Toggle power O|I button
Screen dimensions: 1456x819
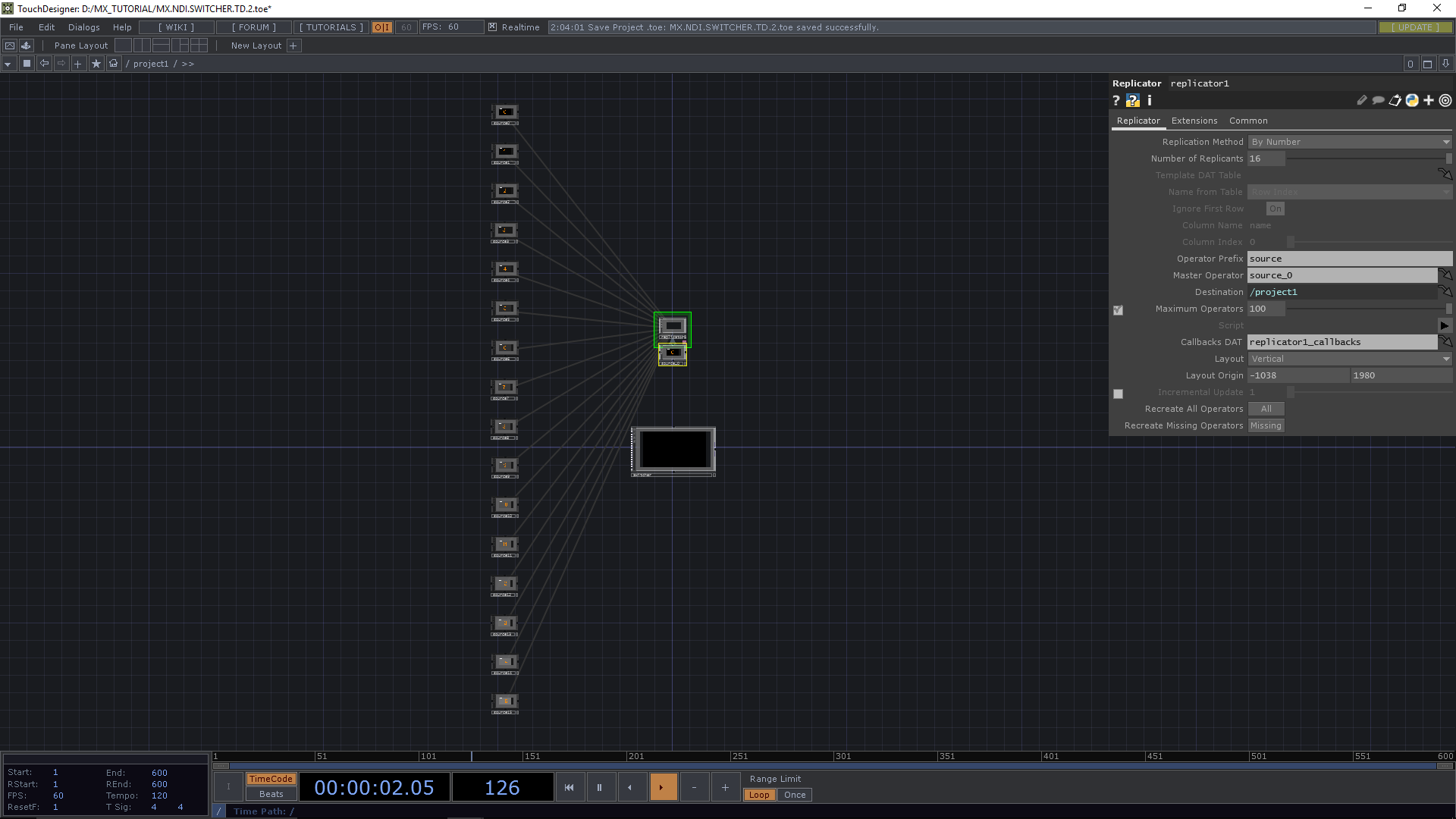click(382, 27)
